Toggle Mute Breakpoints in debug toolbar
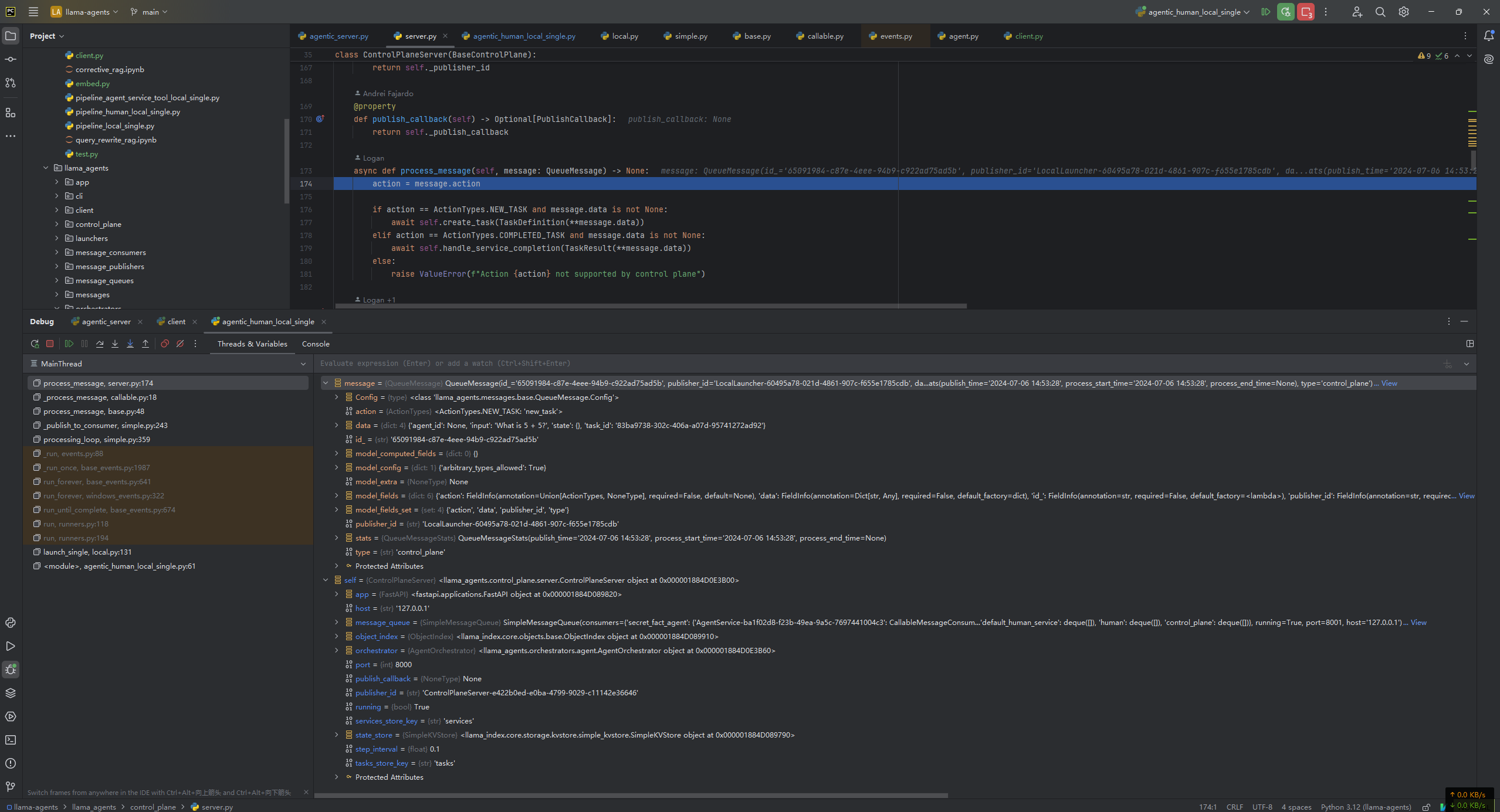 point(180,344)
